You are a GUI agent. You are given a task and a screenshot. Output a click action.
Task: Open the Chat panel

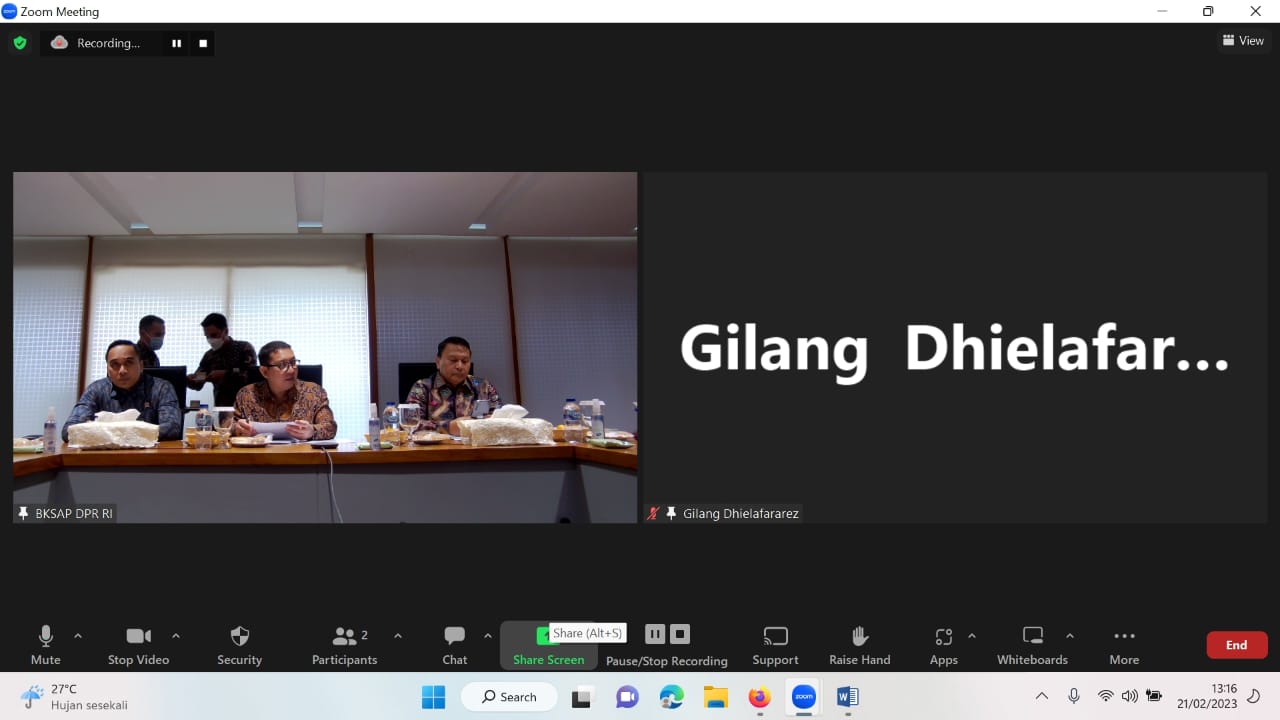455,645
